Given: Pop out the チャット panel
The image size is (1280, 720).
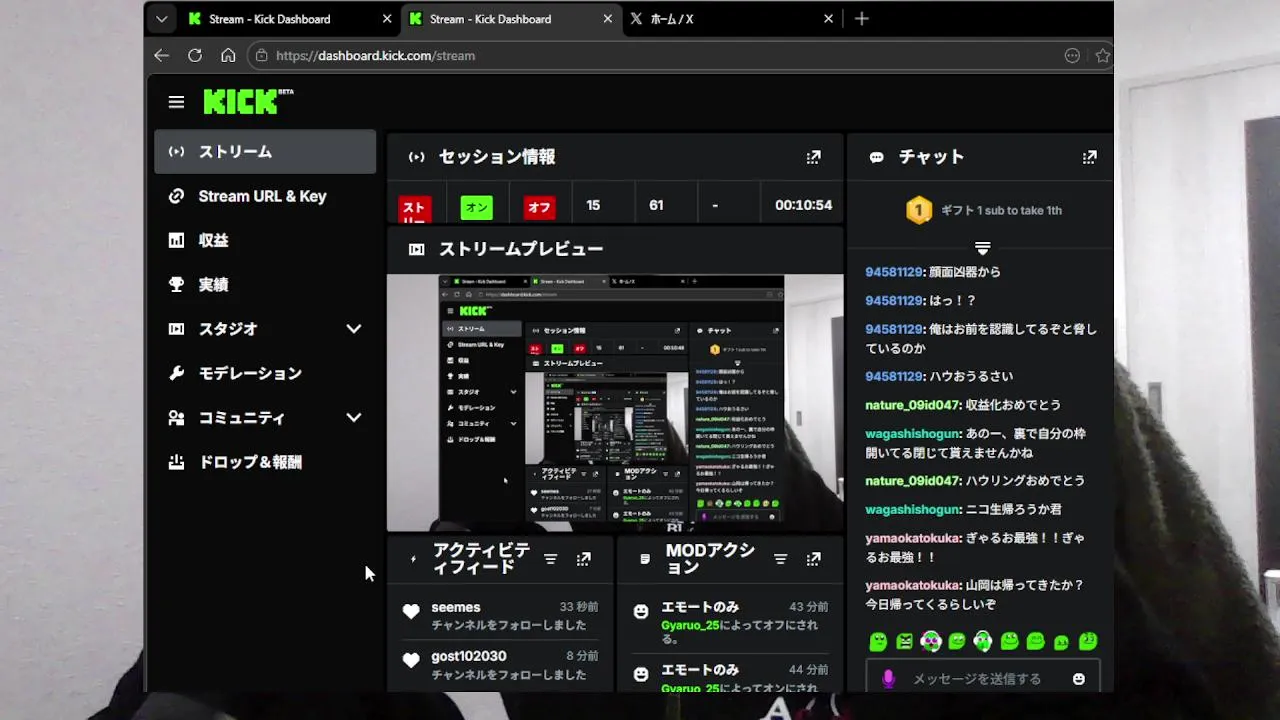Looking at the screenshot, I should (1089, 157).
